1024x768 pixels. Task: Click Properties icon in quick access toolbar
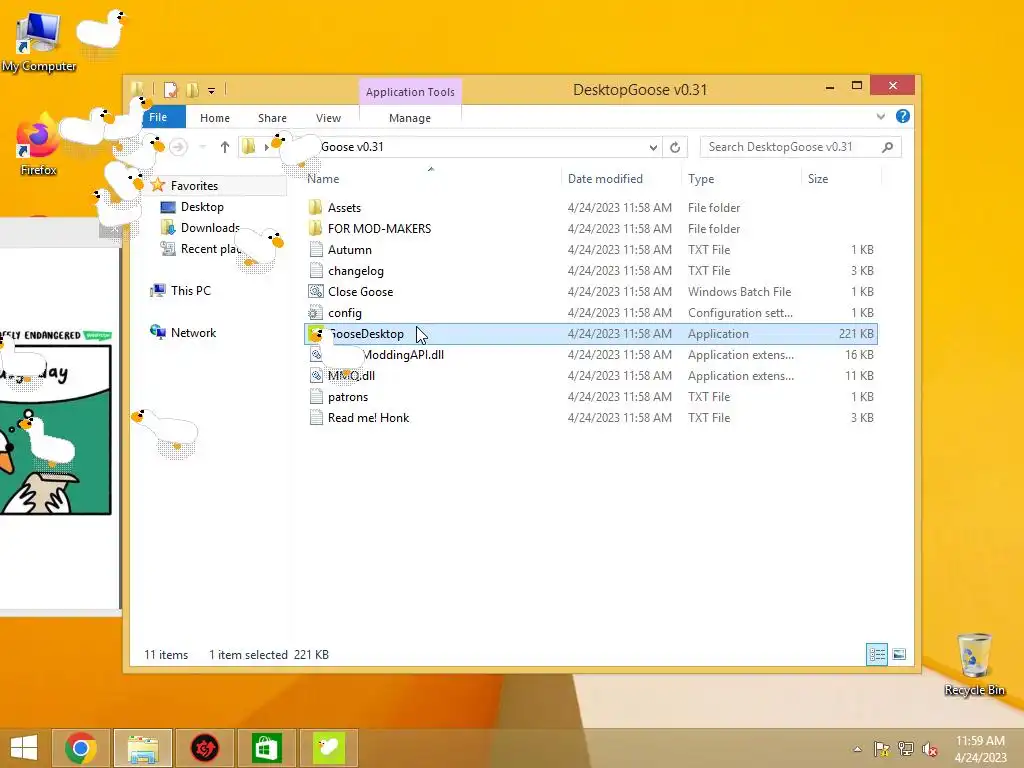(x=171, y=90)
